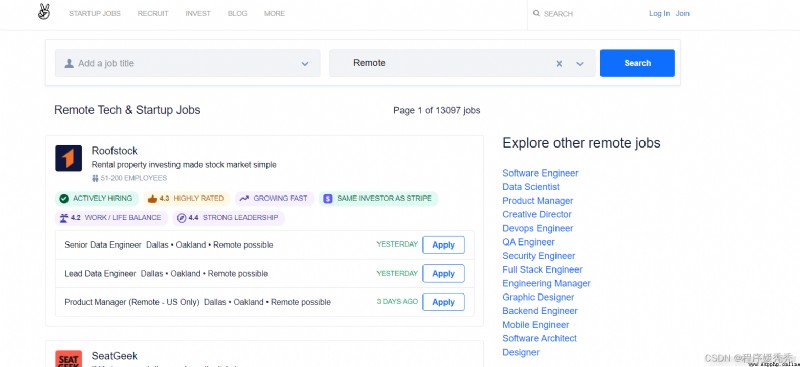Open the Startup Jobs menu item
The height and width of the screenshot is (367, 800).
tap(95, 14)
